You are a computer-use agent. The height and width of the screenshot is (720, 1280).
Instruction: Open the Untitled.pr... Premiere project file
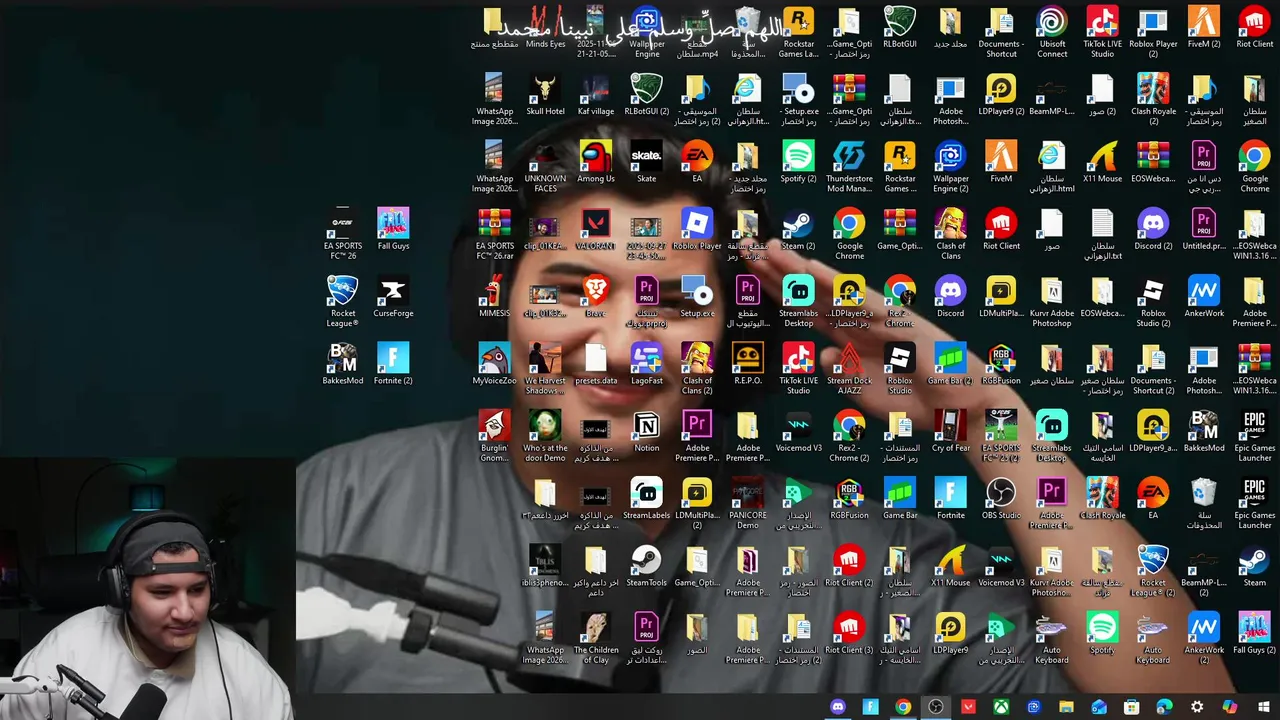click(x=1204, y=229)
